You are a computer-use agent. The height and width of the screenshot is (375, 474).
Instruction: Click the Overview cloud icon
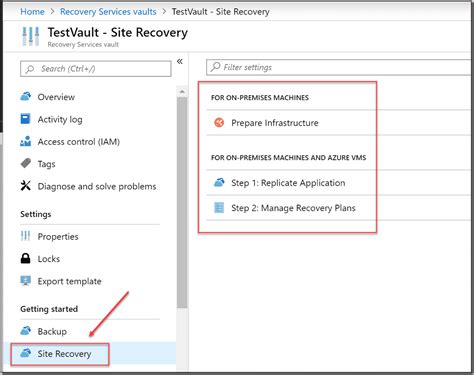(x=26, y=97)
